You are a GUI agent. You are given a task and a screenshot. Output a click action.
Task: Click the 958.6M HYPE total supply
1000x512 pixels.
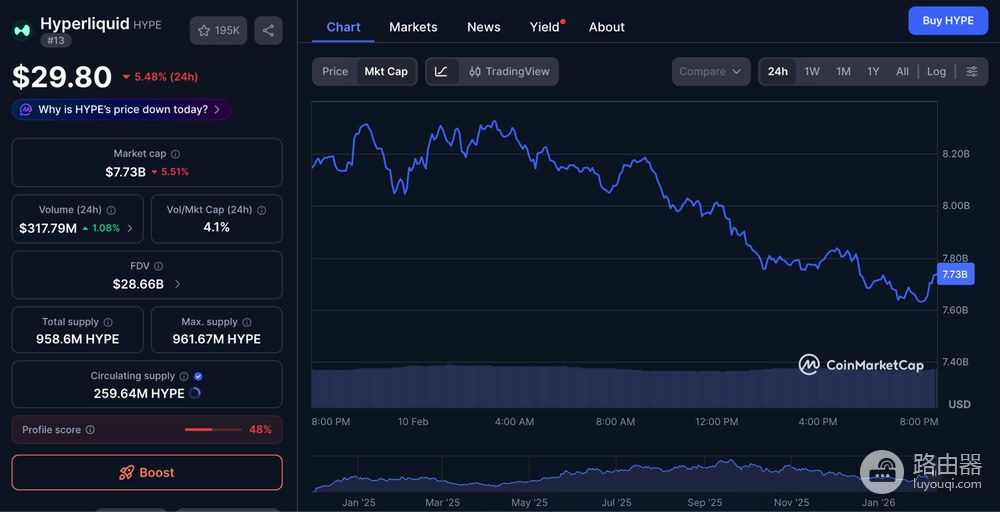pyautogui.click(x=77, y=340)
